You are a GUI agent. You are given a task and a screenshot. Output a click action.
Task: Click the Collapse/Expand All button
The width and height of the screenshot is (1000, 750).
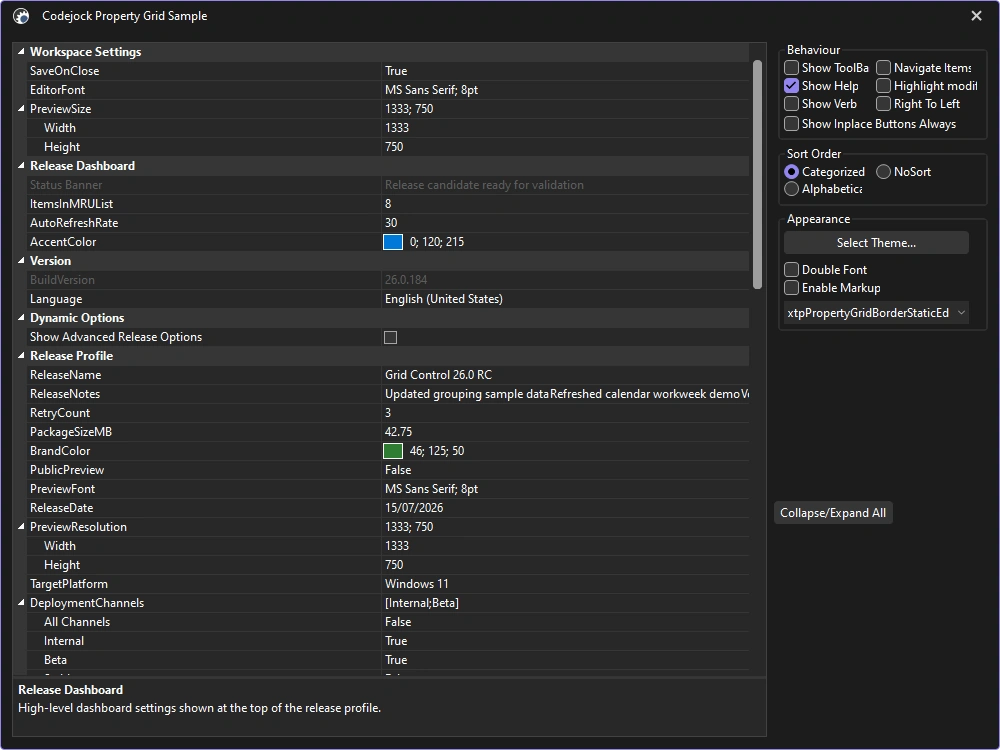tap(833, 513)
